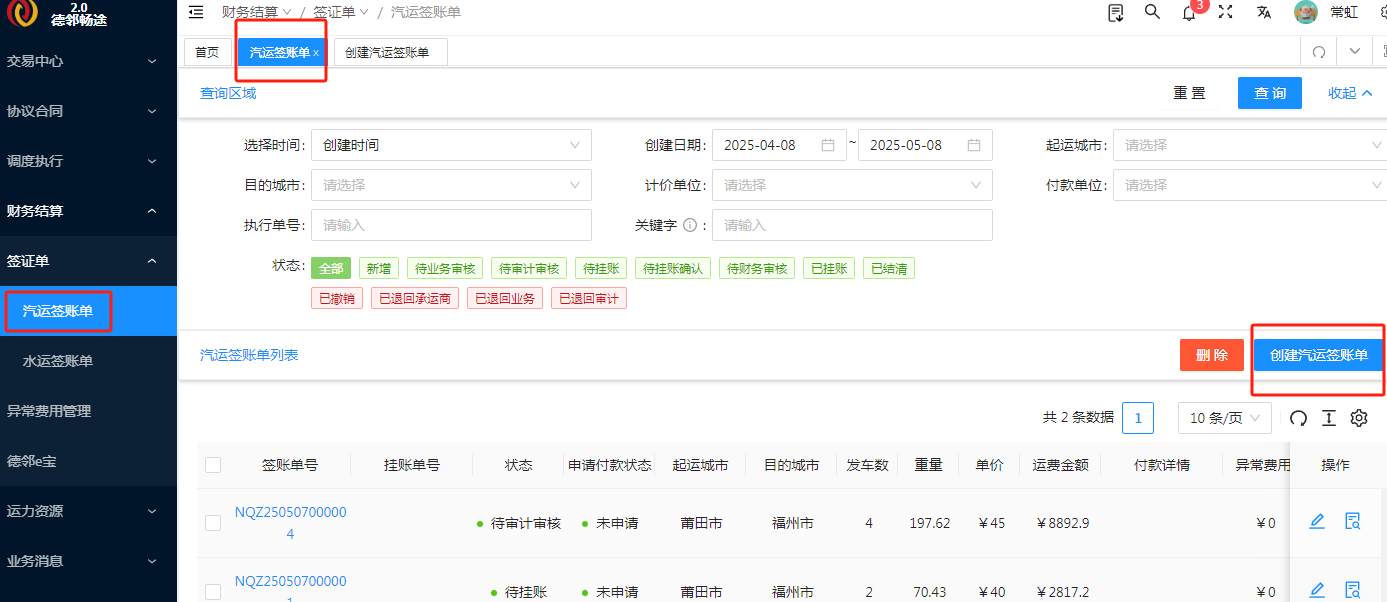Click the 创建汽运签账单 button

click(x=1319, y=355)
